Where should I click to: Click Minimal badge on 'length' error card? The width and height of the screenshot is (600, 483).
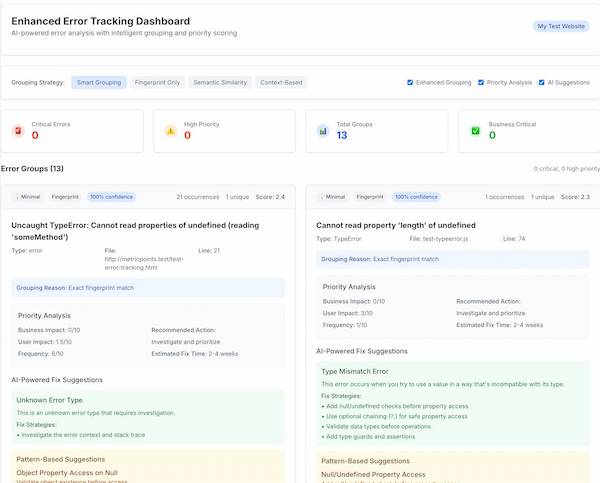click(x=333, y=197)
